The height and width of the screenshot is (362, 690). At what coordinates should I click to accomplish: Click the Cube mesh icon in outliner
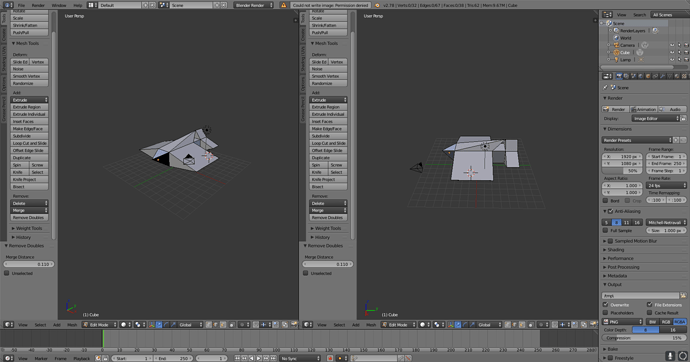617,52
